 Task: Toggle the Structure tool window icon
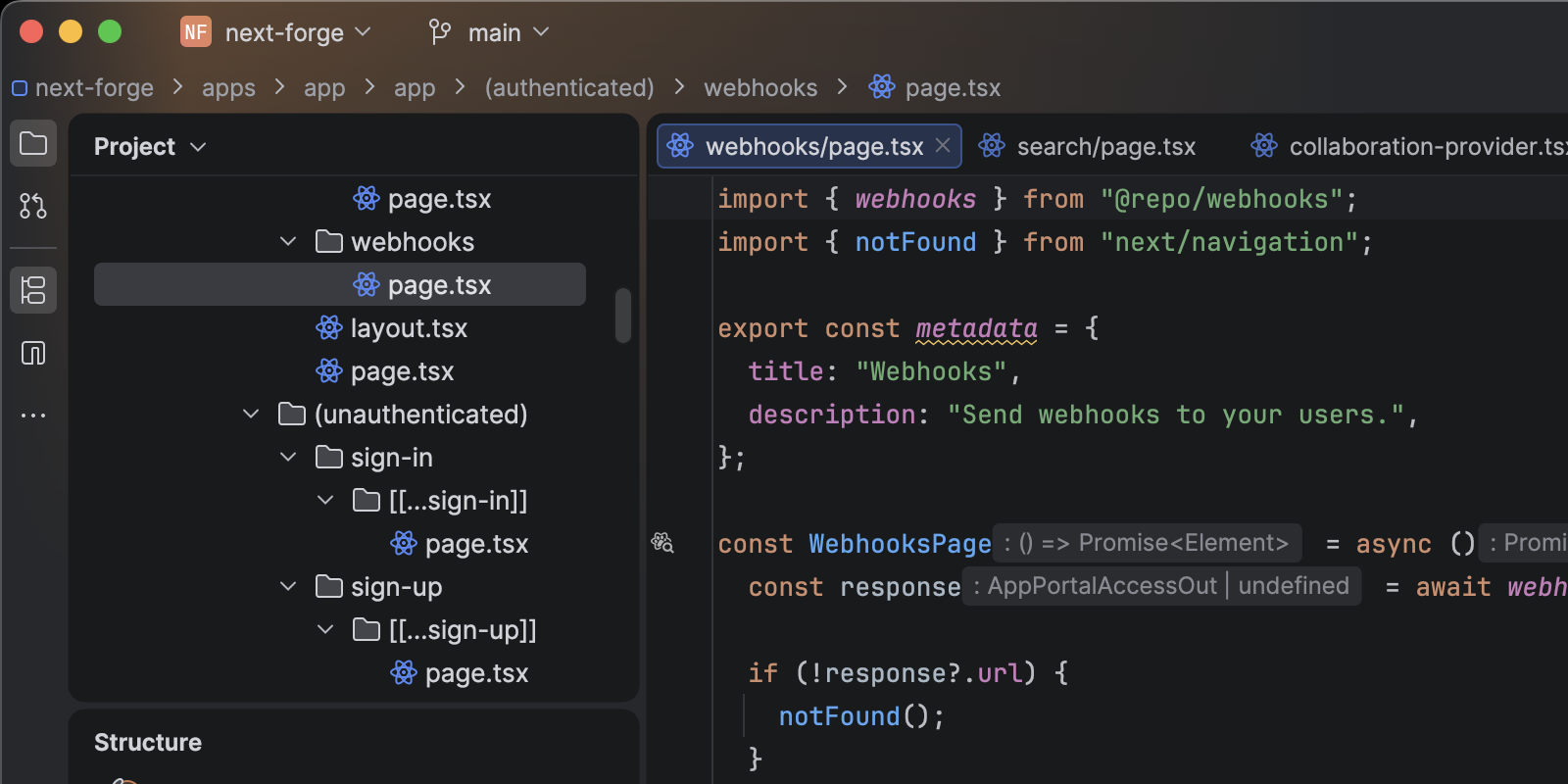[x=33, y=290]
